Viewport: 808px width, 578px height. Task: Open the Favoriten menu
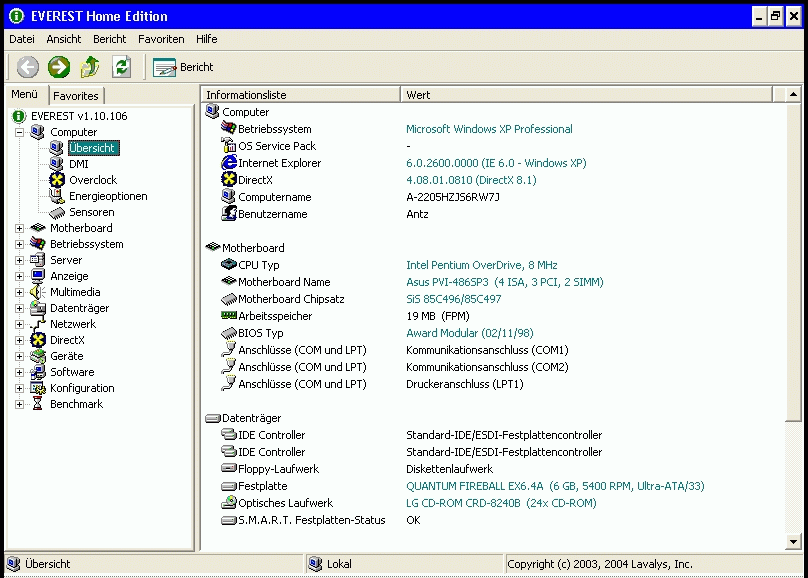(x=161, y=39)
